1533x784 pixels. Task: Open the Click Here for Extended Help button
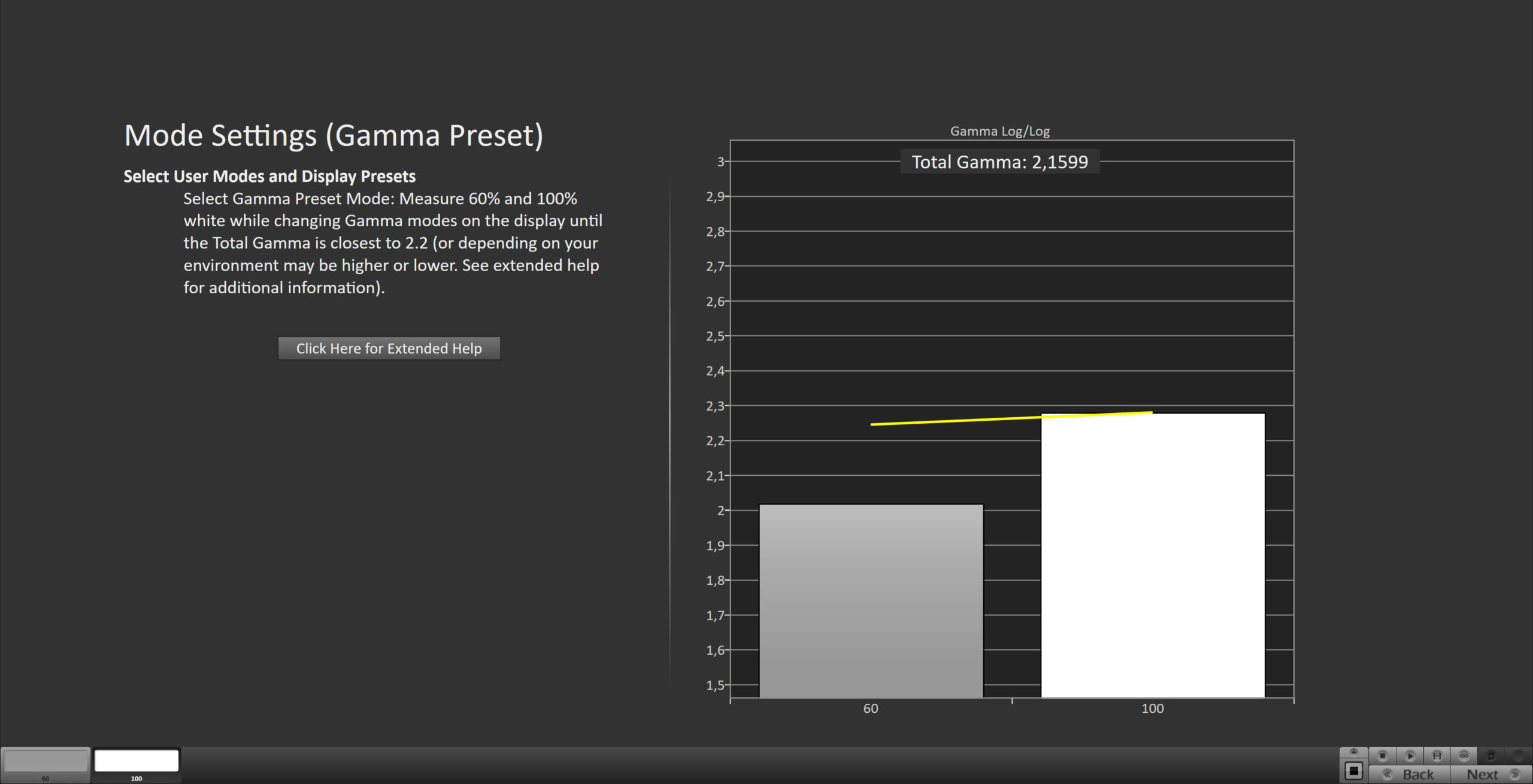[x=389, y=348]
